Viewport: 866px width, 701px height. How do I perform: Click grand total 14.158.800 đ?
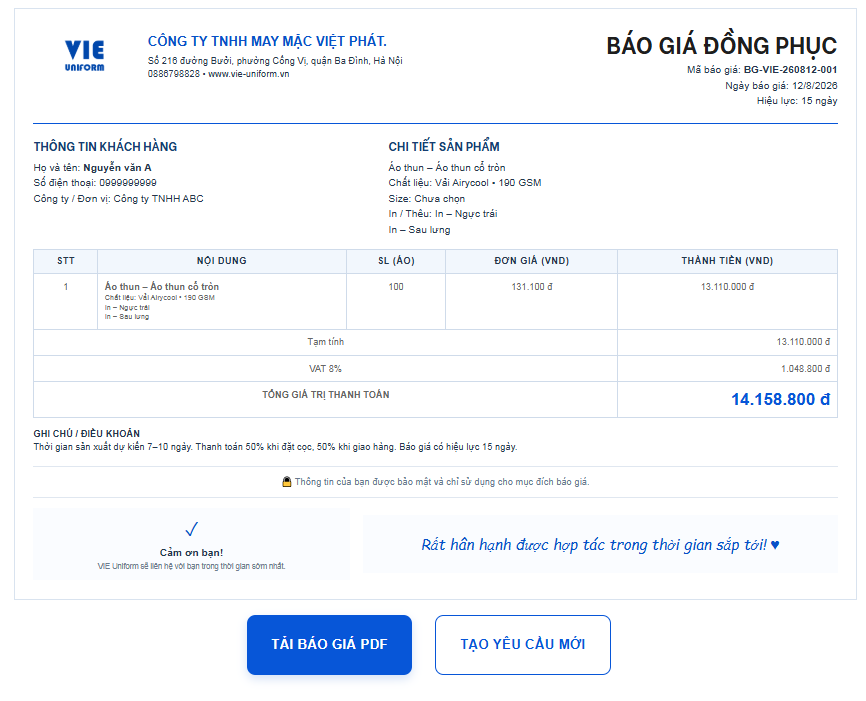pos(780,399)
